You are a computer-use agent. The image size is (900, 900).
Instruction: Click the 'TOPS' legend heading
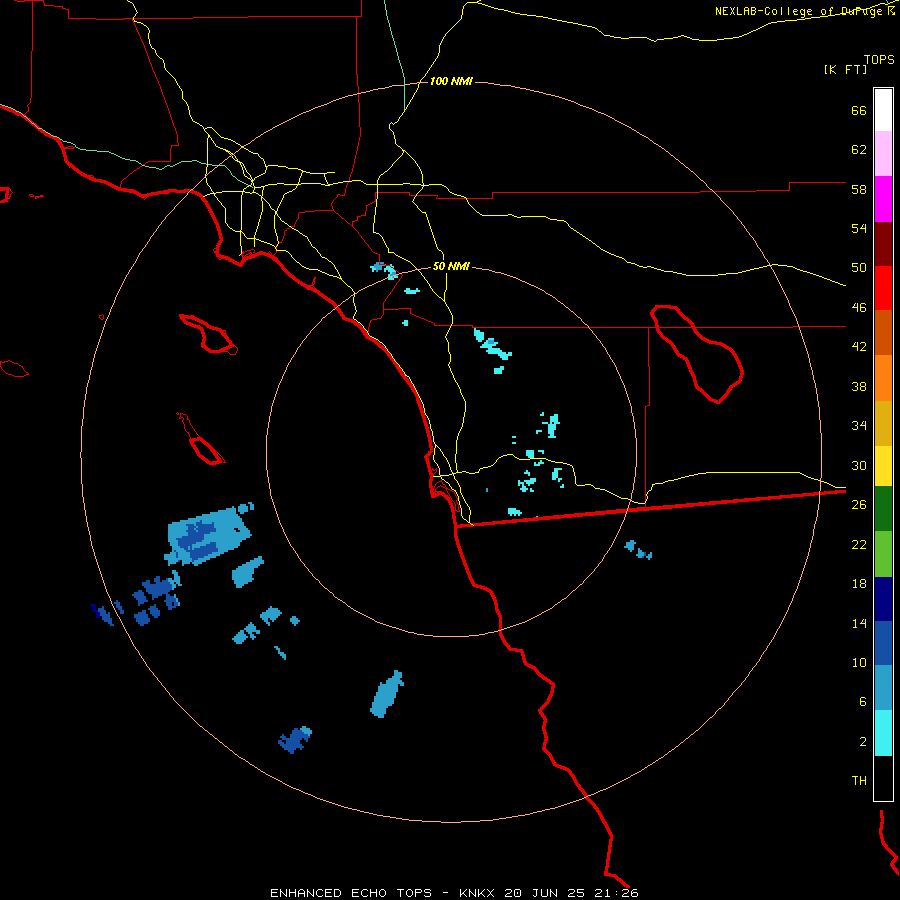(x=879, y=60)
